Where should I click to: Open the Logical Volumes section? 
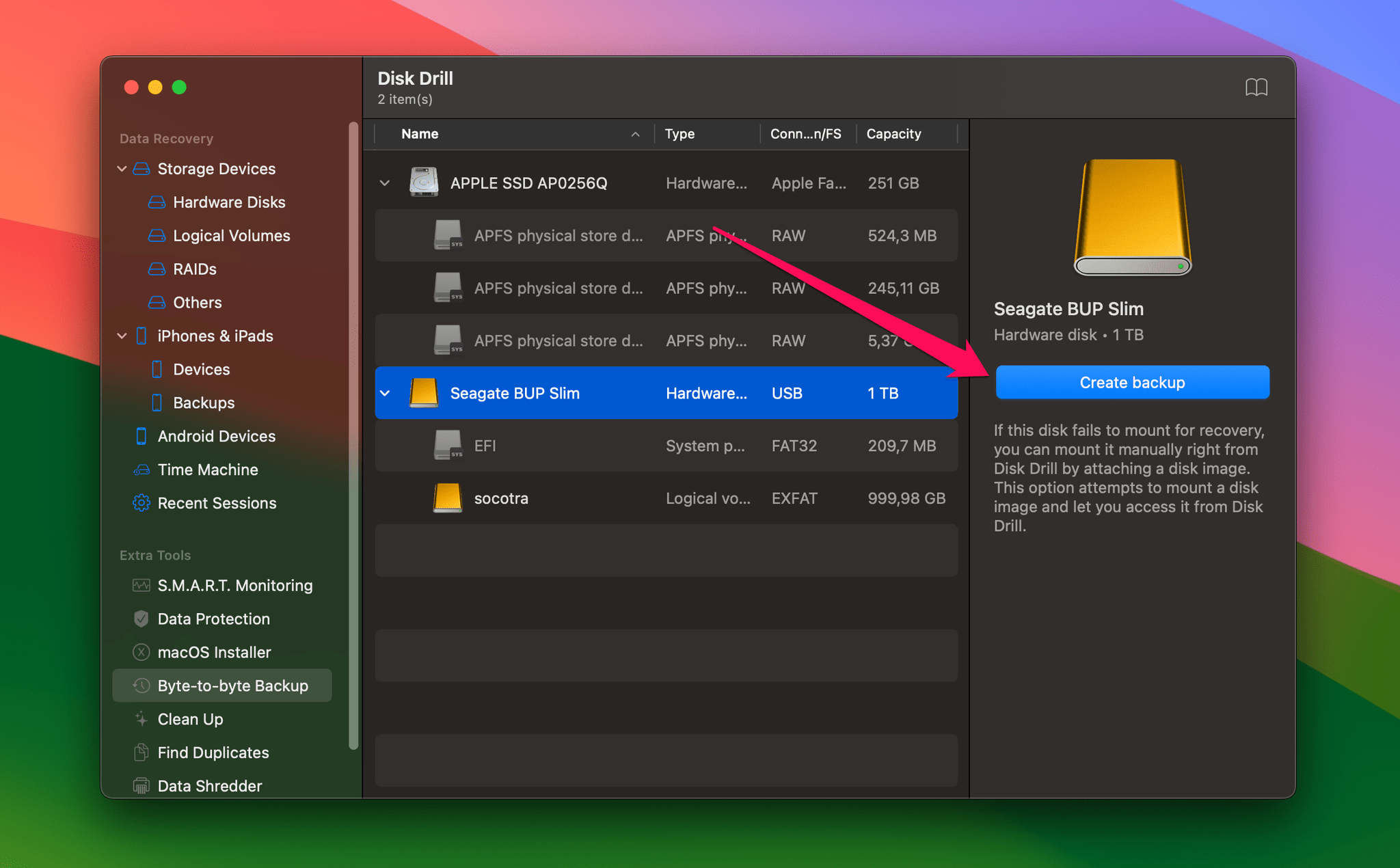231,235
